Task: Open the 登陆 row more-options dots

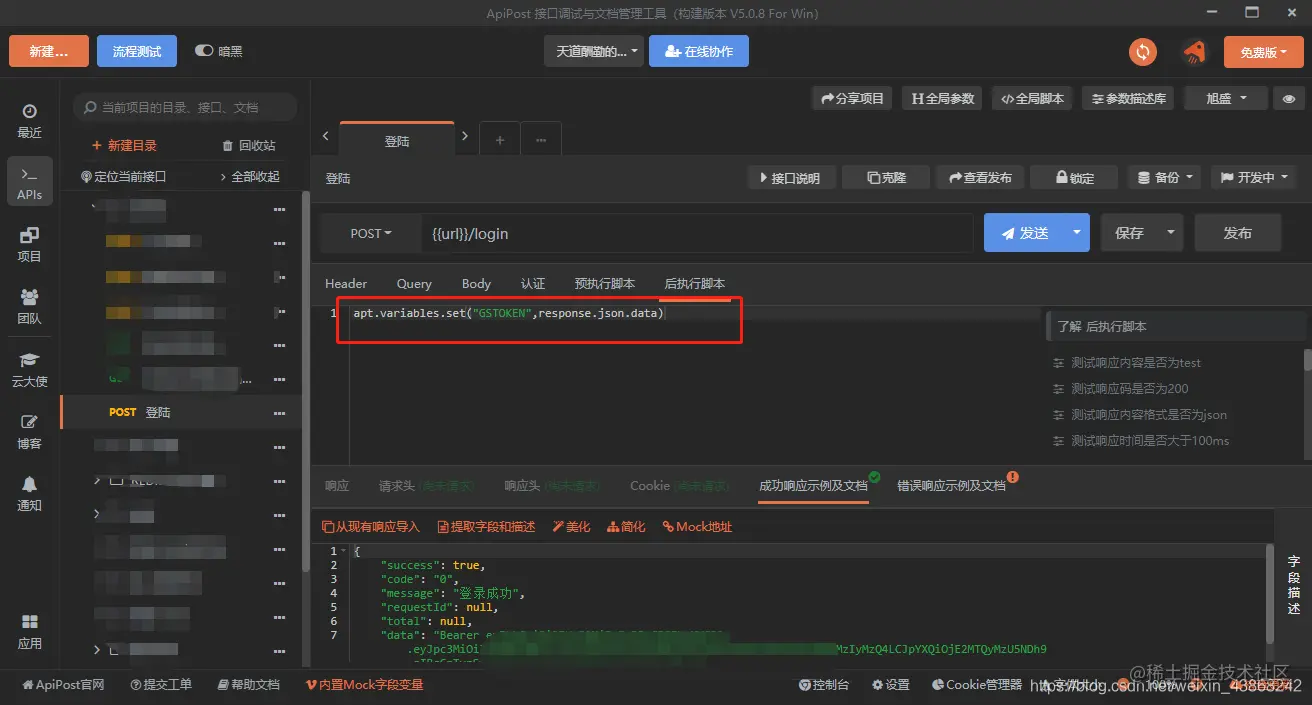Action: [280, 412]
